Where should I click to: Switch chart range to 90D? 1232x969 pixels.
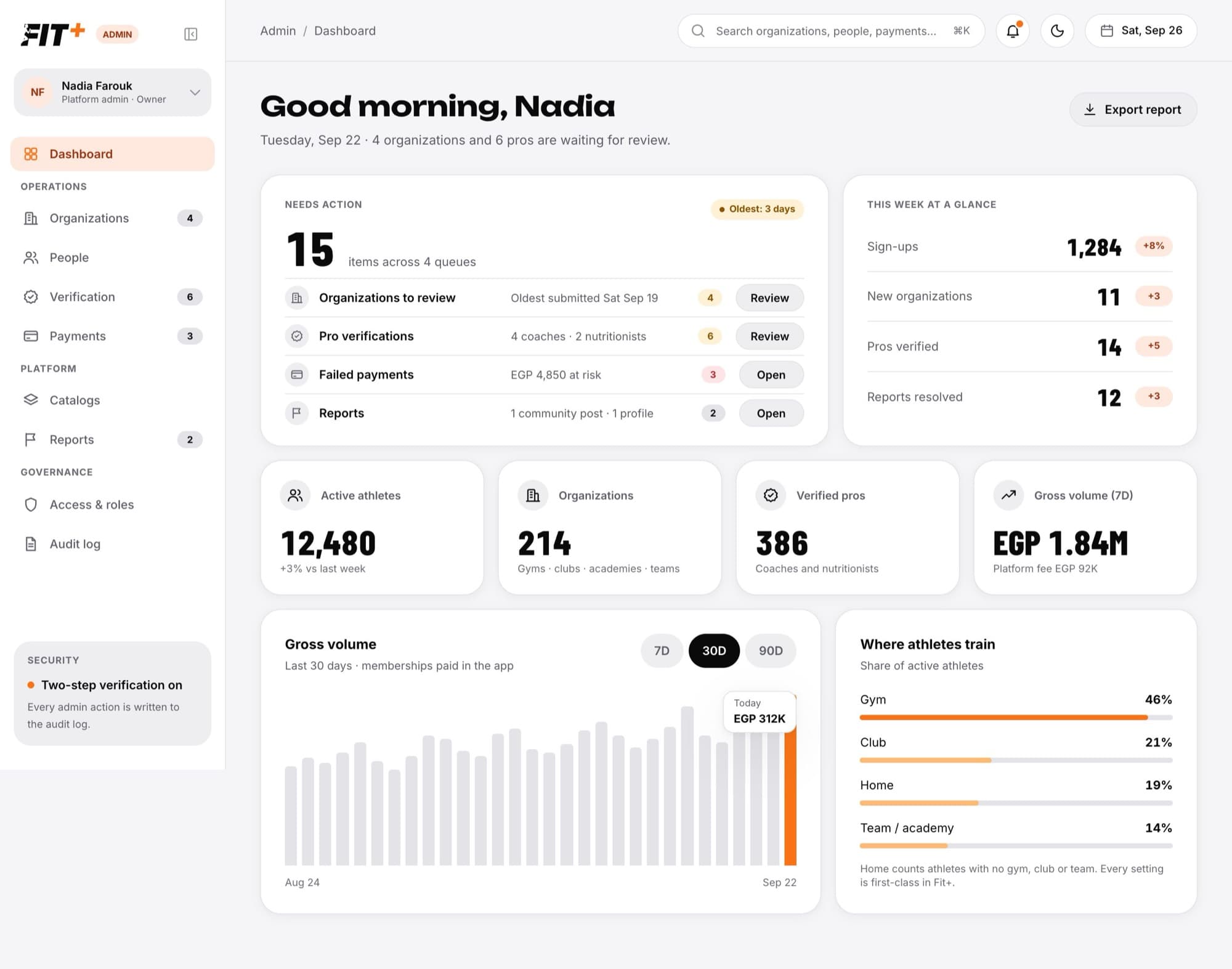point(771,651)
